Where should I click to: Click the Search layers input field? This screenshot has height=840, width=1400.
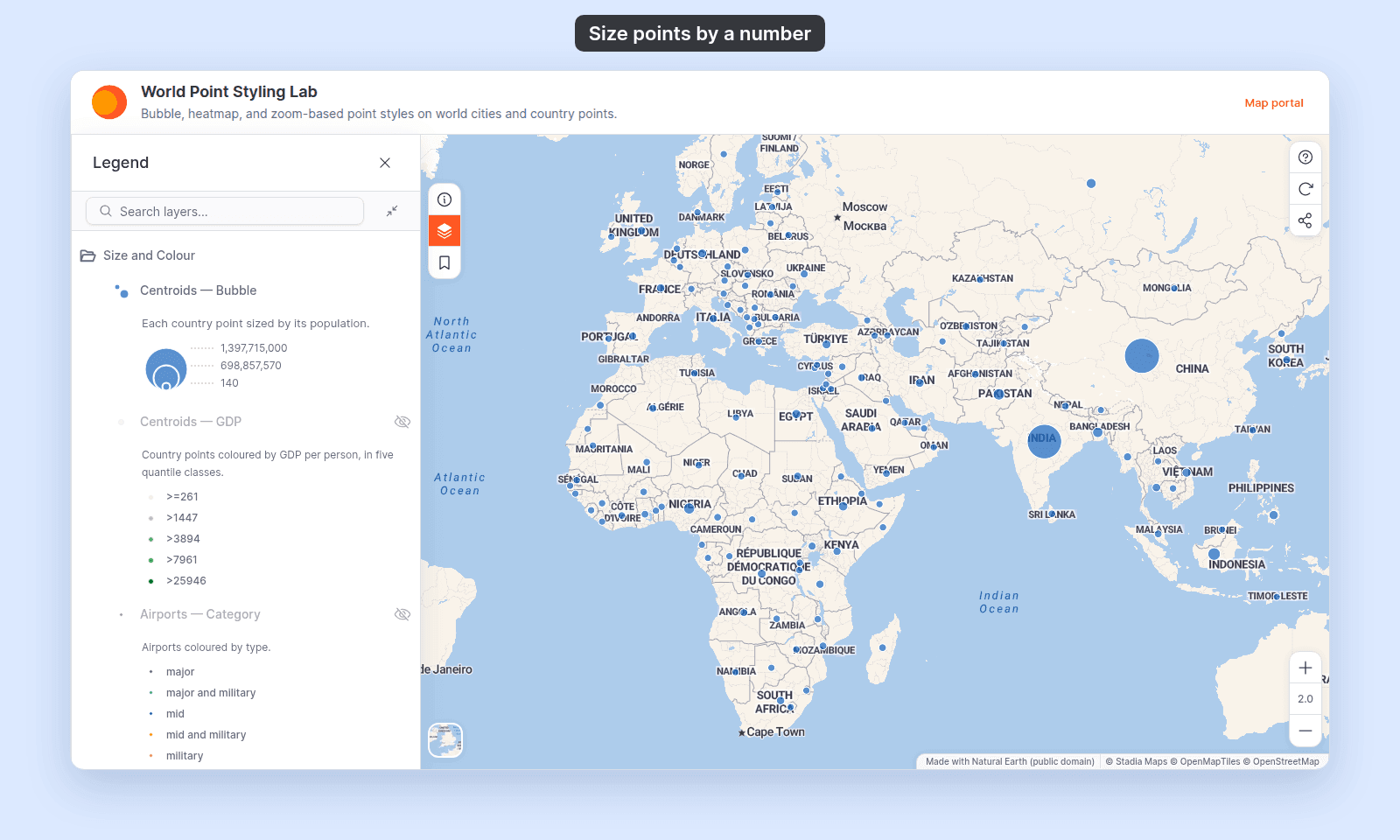click(225, 211)
